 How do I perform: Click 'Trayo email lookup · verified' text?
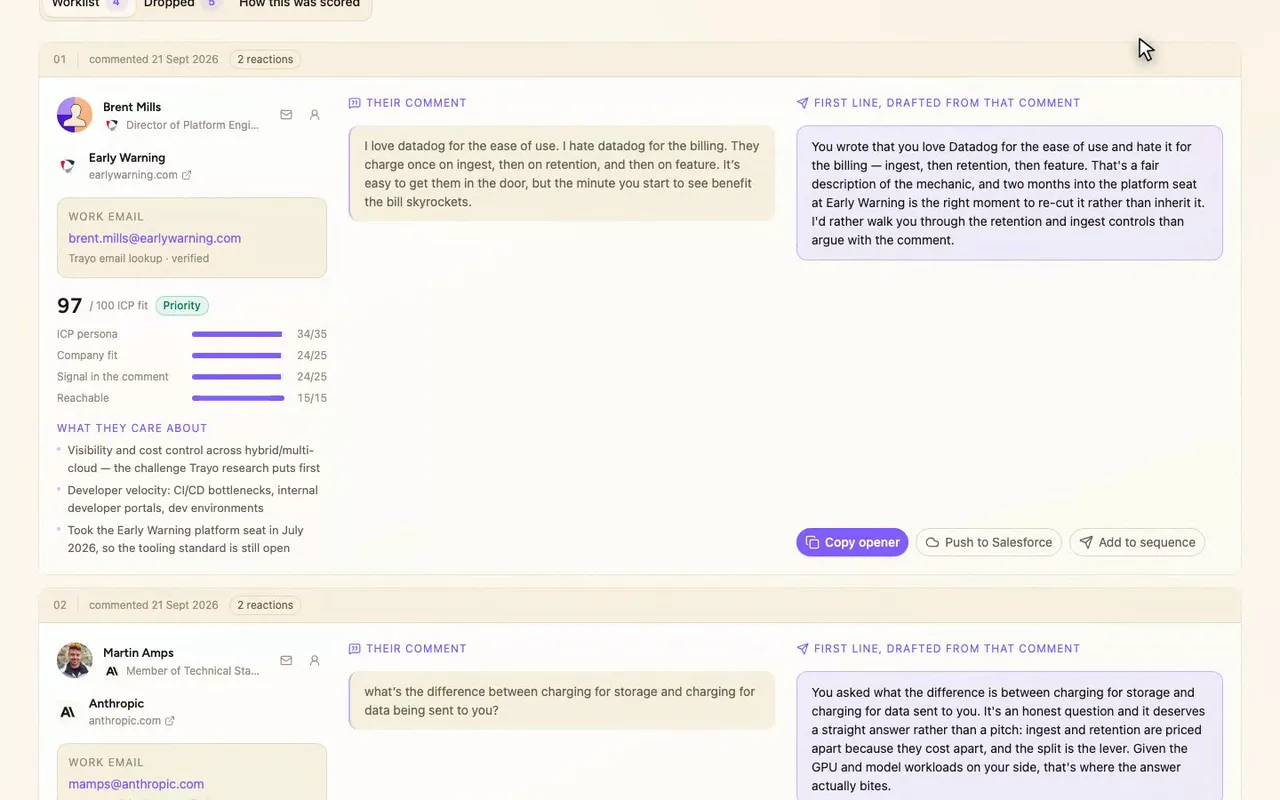(x=139, y=258)
